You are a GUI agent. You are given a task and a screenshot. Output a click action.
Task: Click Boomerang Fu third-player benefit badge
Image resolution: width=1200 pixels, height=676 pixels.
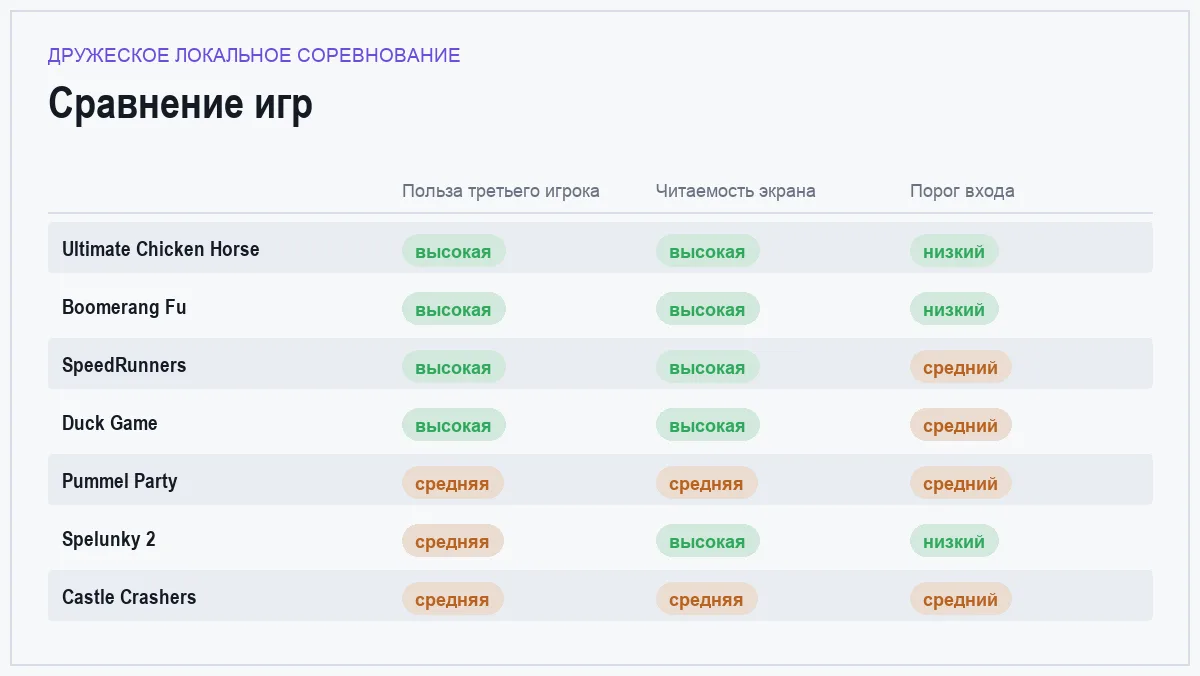click(x=454, y=309)
